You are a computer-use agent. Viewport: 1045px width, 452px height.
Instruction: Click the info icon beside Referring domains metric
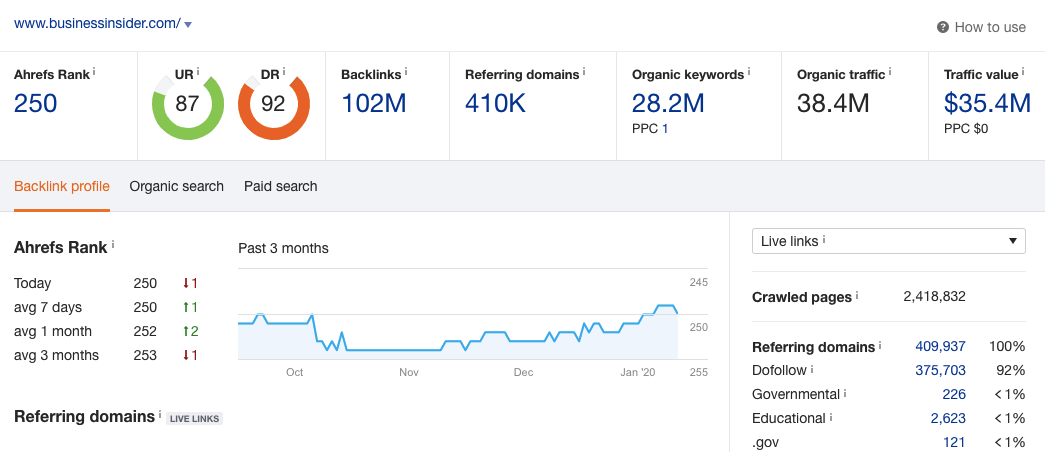(584, 71)
